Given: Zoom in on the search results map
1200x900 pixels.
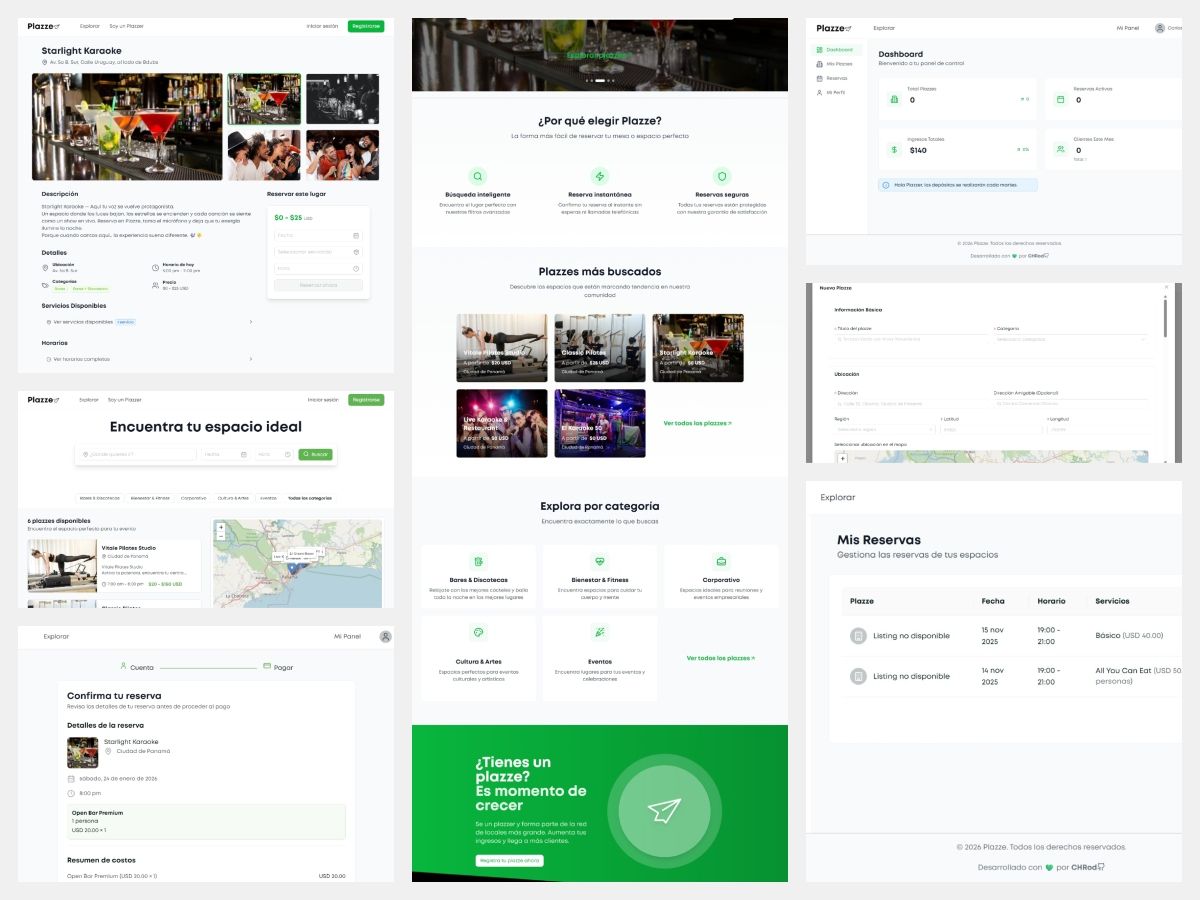Looking at the screenshot, I should [x=221, y=527].
